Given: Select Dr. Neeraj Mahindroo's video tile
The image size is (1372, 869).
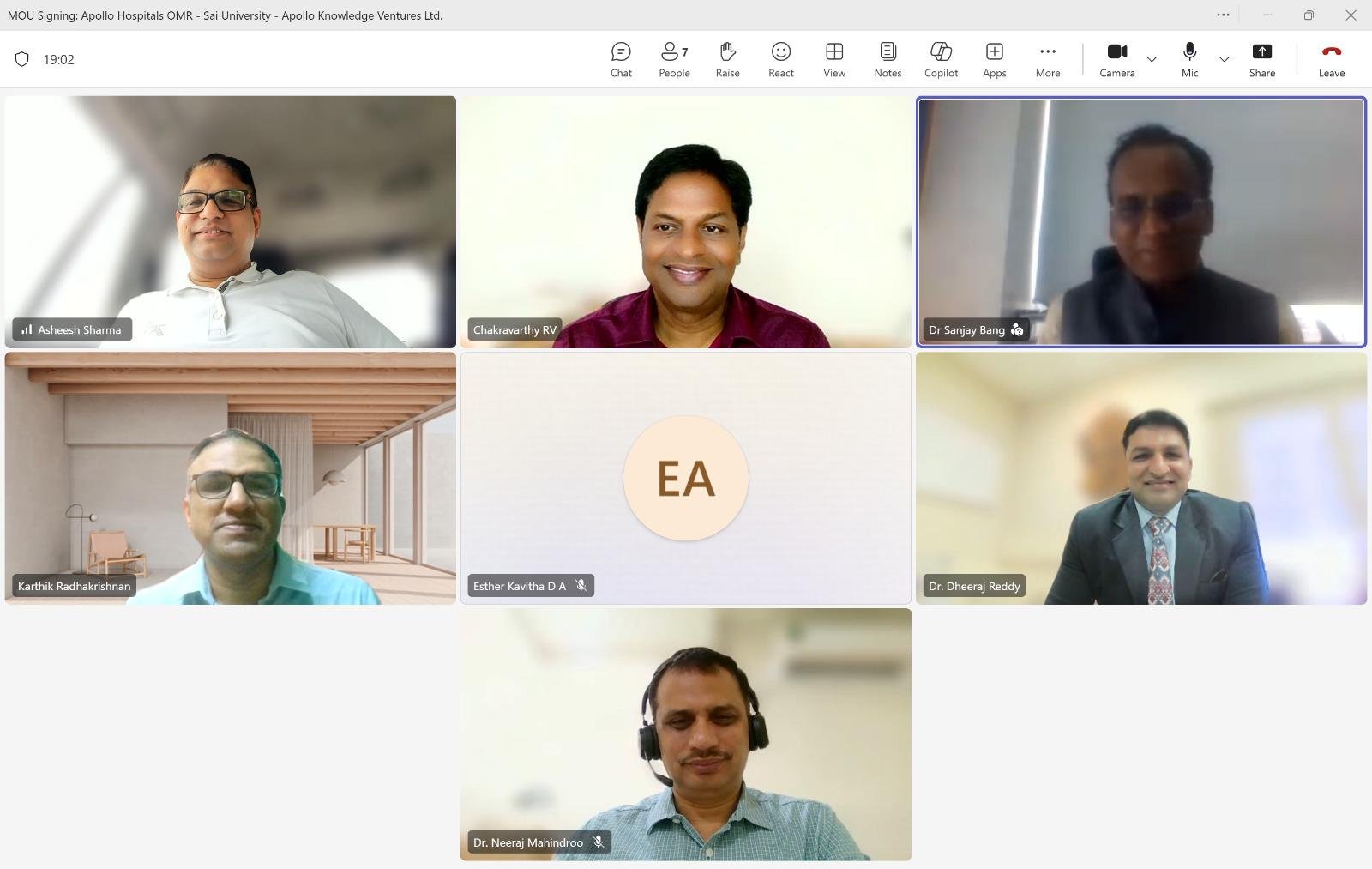Looking at the screenshot, I should [685, 734].
